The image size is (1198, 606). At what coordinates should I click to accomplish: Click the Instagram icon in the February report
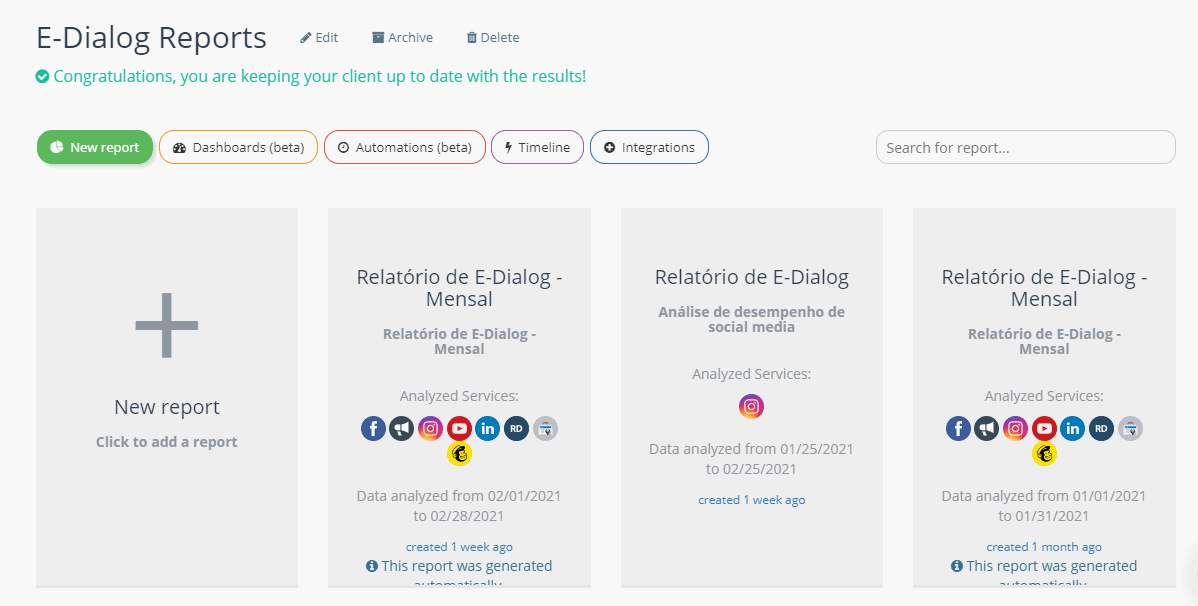tap(430, 429)
